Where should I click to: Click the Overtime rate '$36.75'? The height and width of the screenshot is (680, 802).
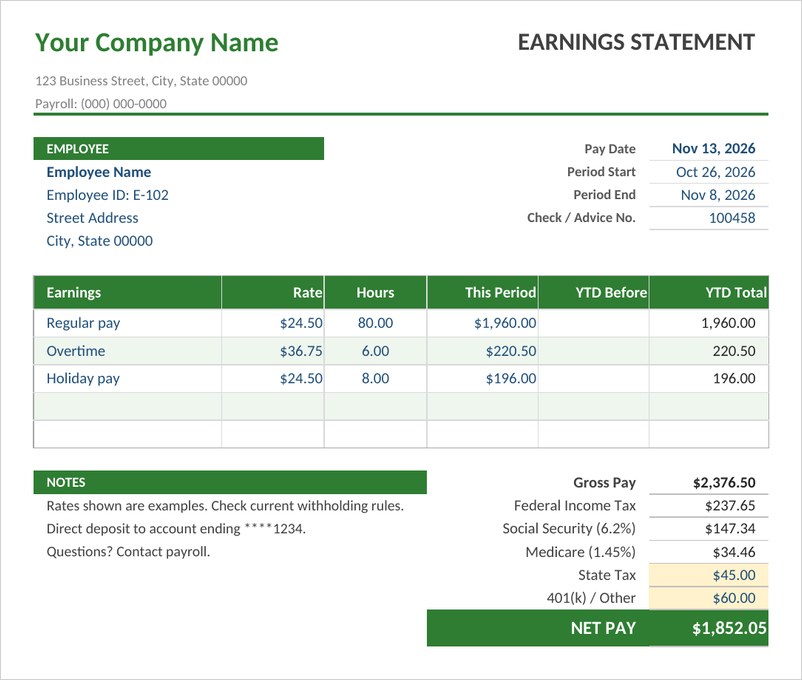(x=301, y=351)
